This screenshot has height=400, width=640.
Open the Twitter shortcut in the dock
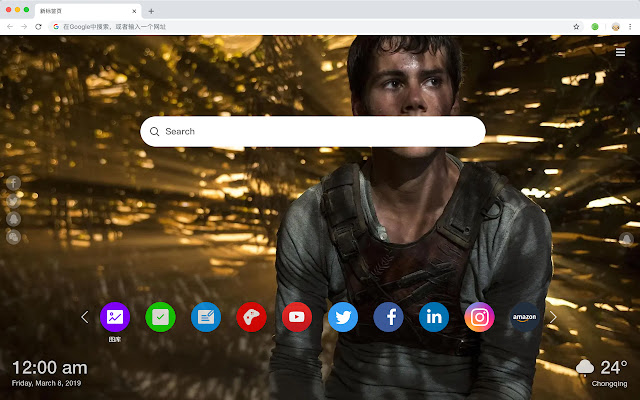343,317
